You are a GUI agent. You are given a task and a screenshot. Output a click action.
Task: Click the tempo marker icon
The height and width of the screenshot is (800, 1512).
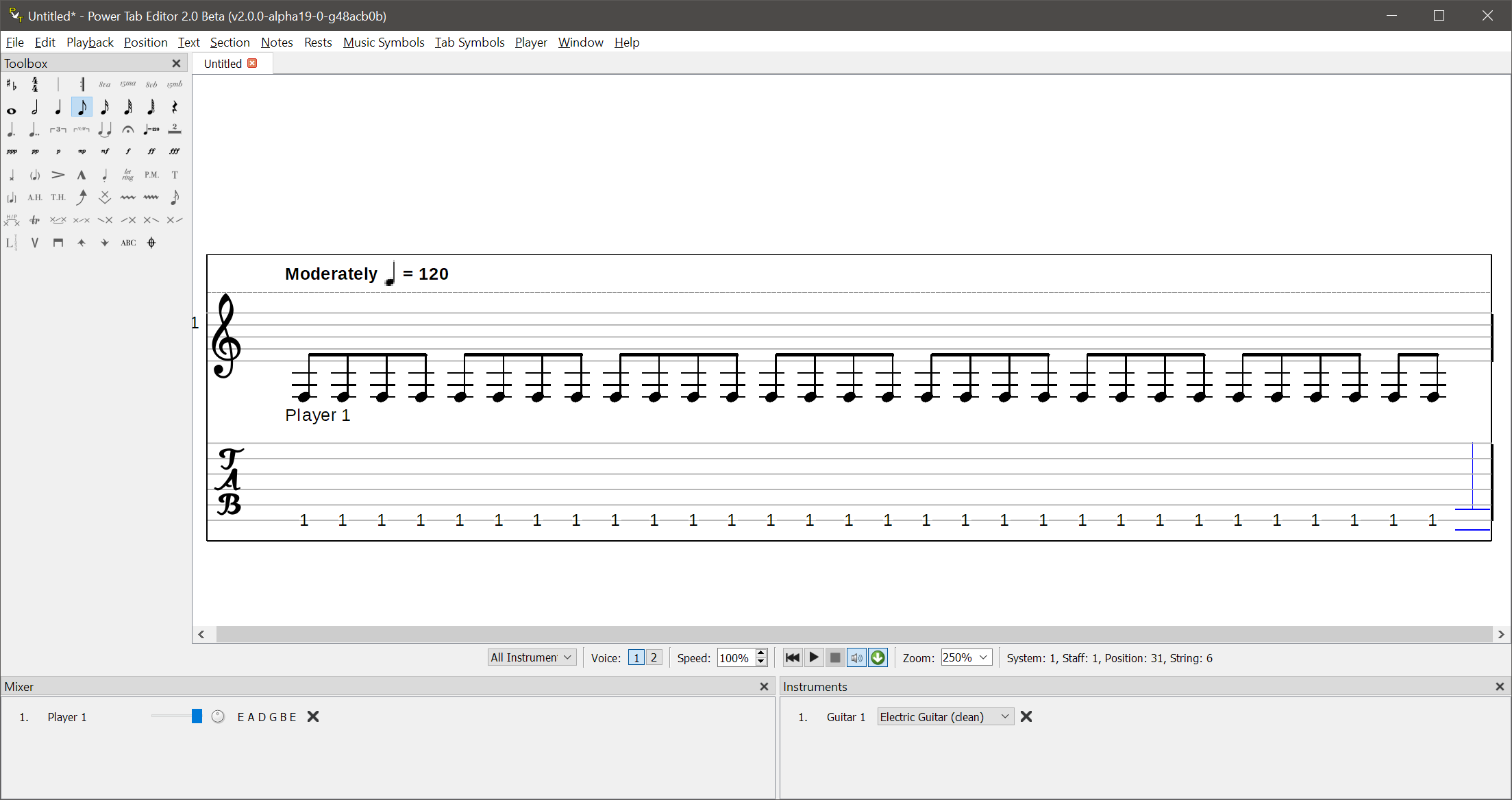click(151, 130)
